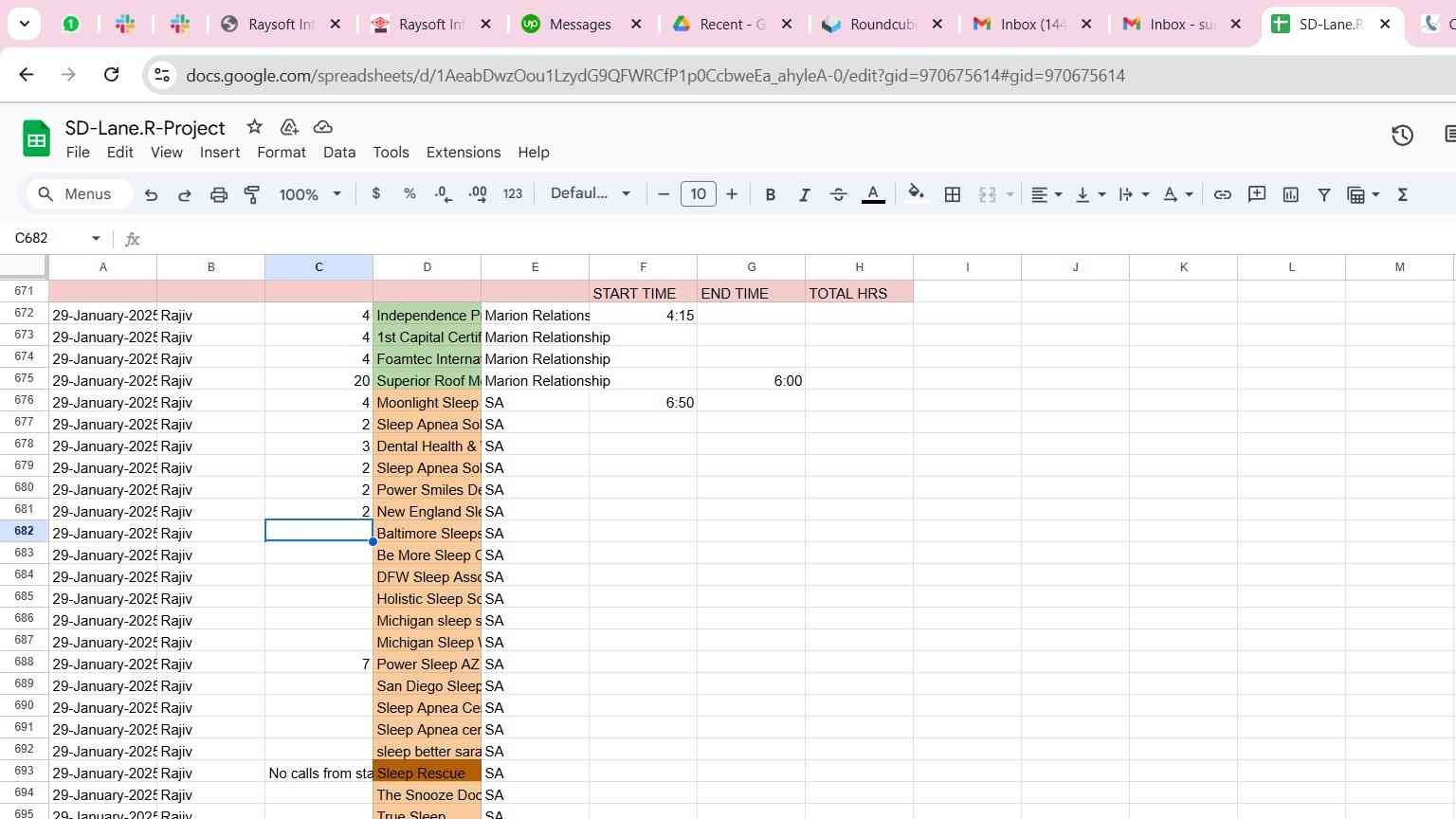Image resolution: width=1456 pixels, height=819 pixels.
Task: Close the Inbox (144 tab
Action: [1086, 25]
